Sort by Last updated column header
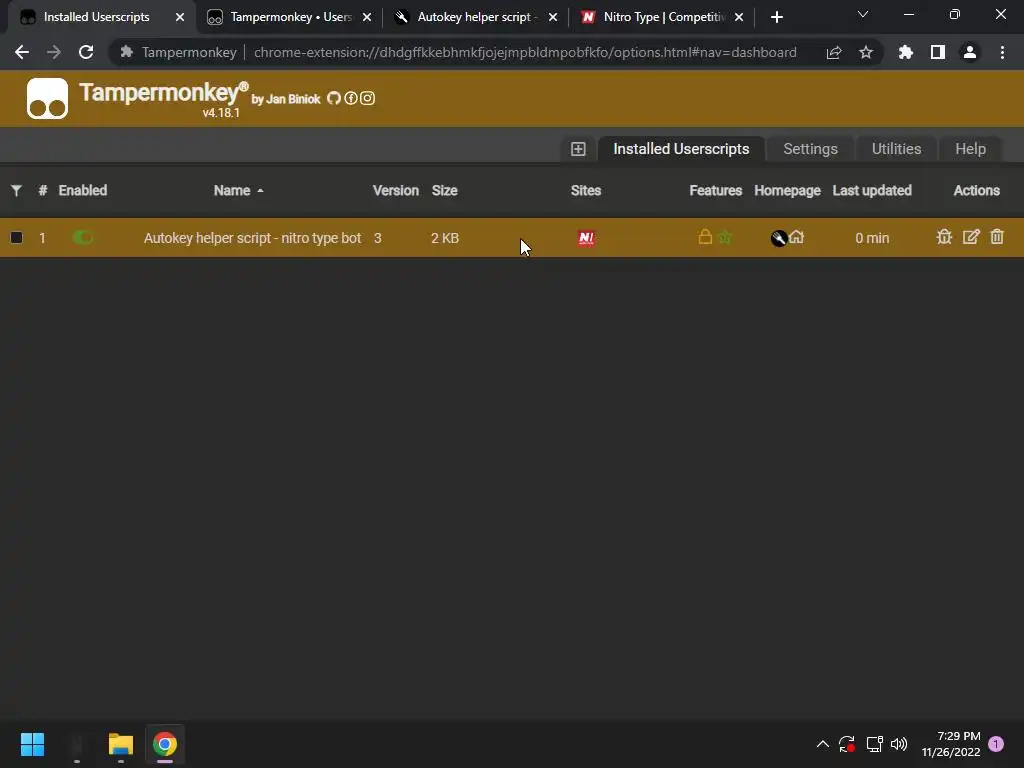The width and height of the screenshot is (1024, 768). pos(872,191)
